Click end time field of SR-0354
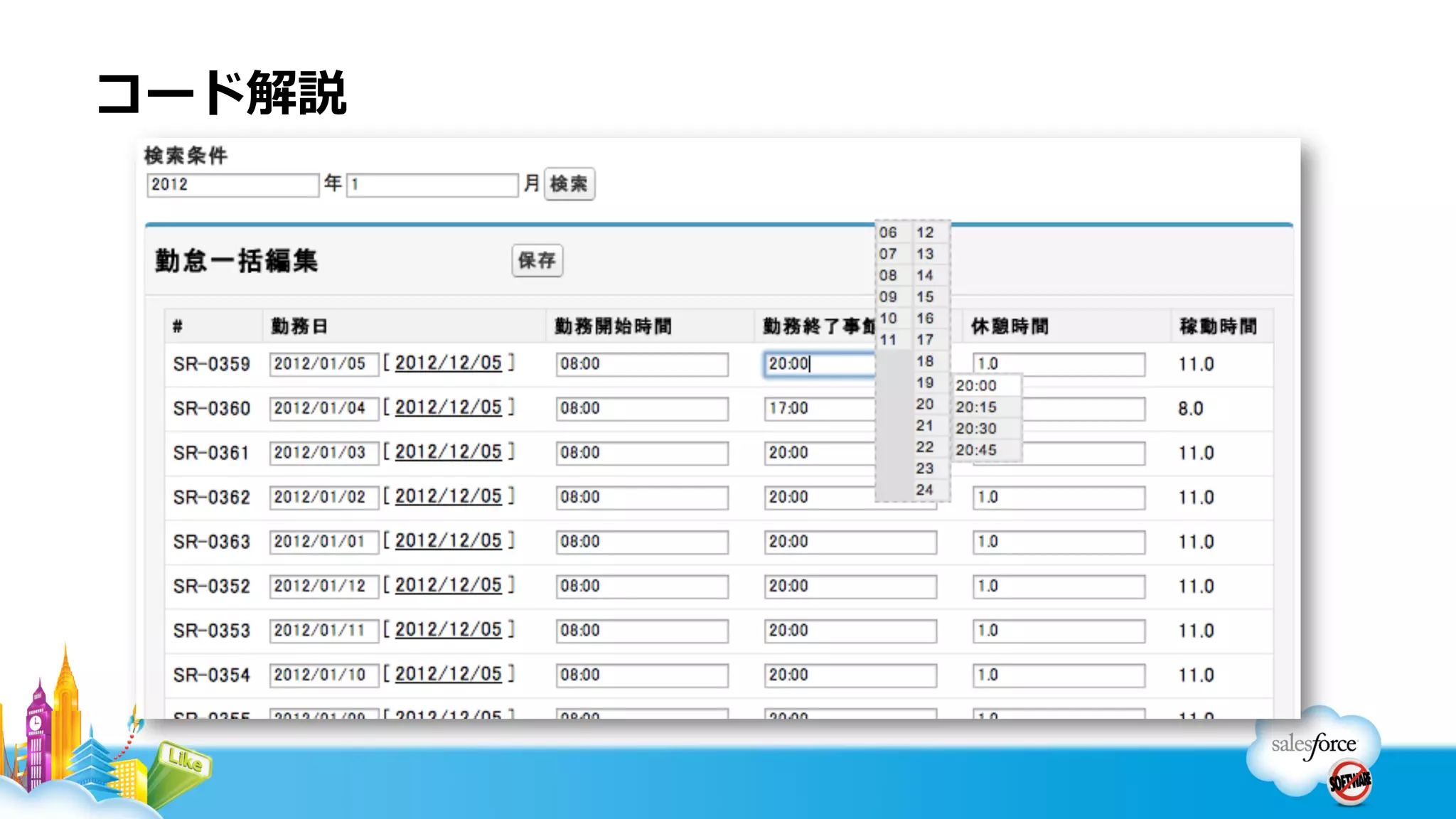The height and width of the screenshot is (819, 1456). tap(850, 675)
